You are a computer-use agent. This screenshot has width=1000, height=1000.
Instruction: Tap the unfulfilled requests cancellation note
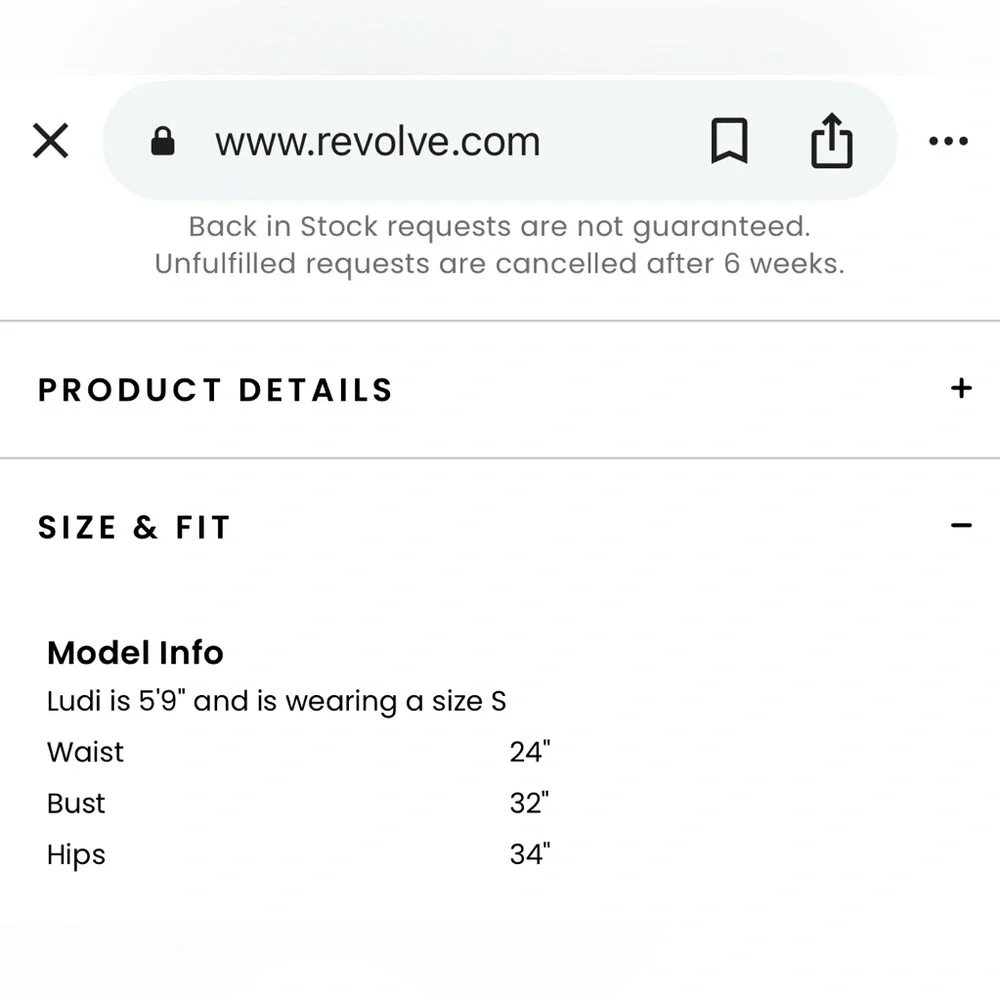coord(499,264)
